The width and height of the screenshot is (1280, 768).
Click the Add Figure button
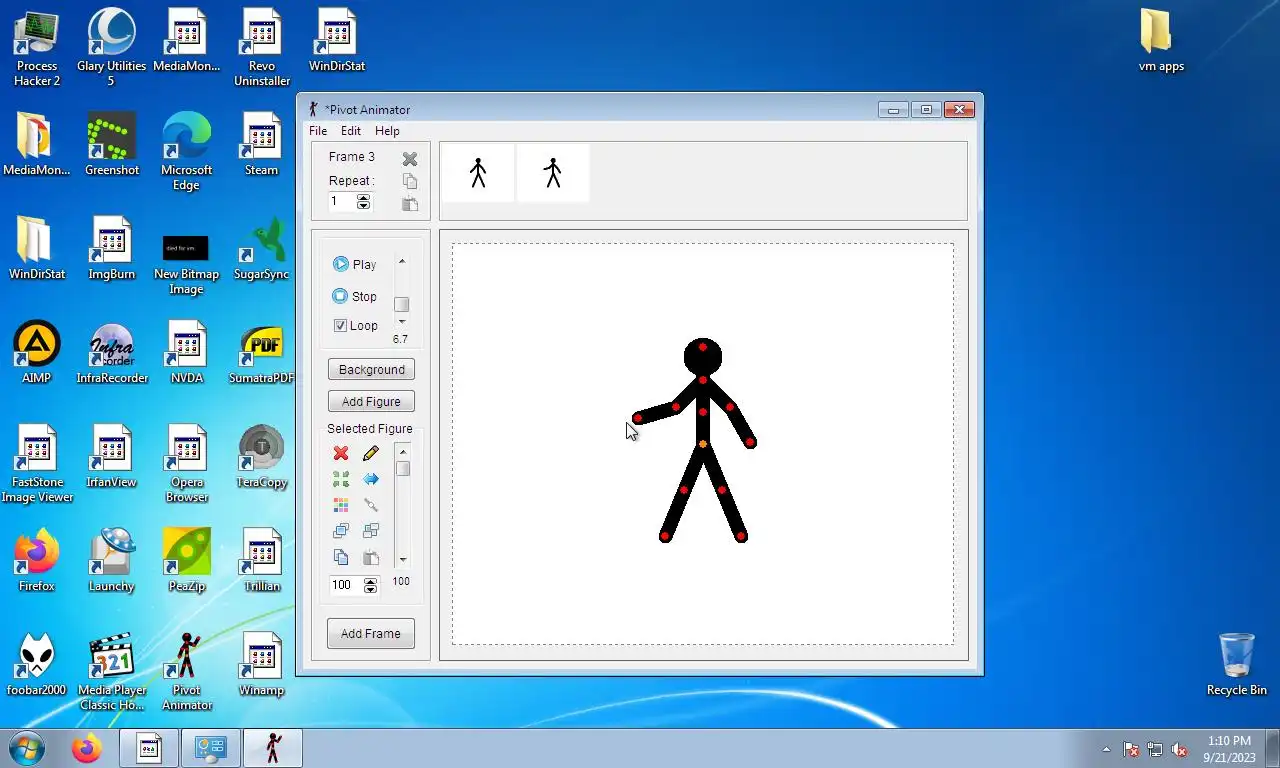point(371,402)
